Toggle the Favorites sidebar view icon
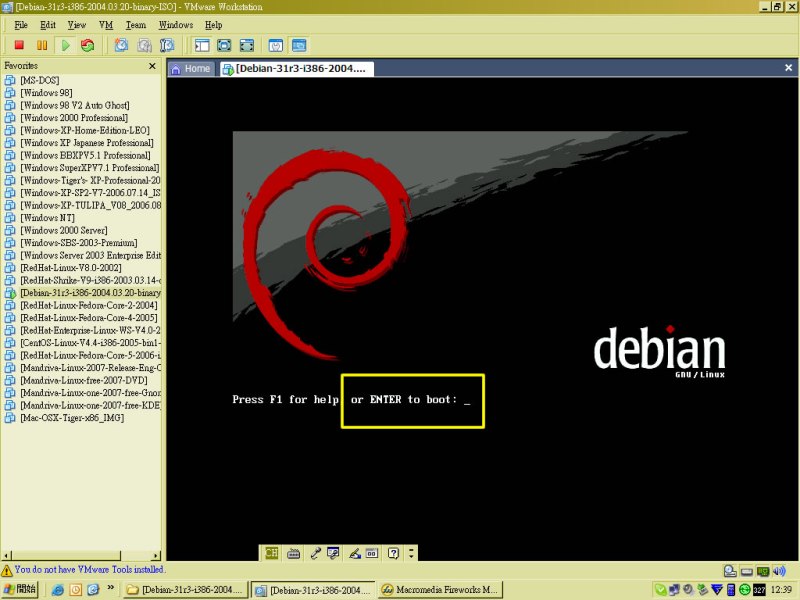The width and height of the screenshot is (800, 600). click(202, 45)
